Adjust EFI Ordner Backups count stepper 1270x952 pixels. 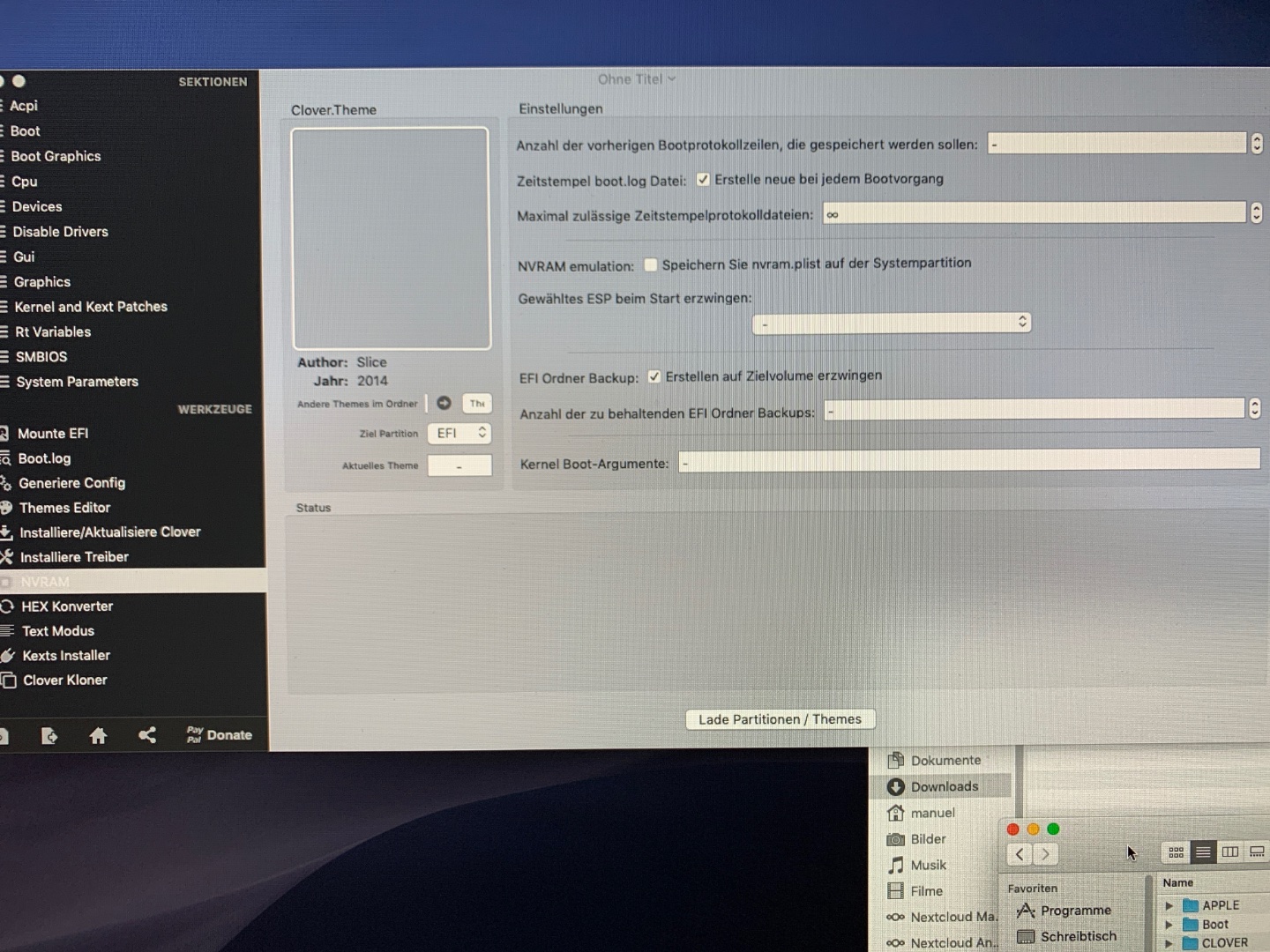tap(1254, 407)
